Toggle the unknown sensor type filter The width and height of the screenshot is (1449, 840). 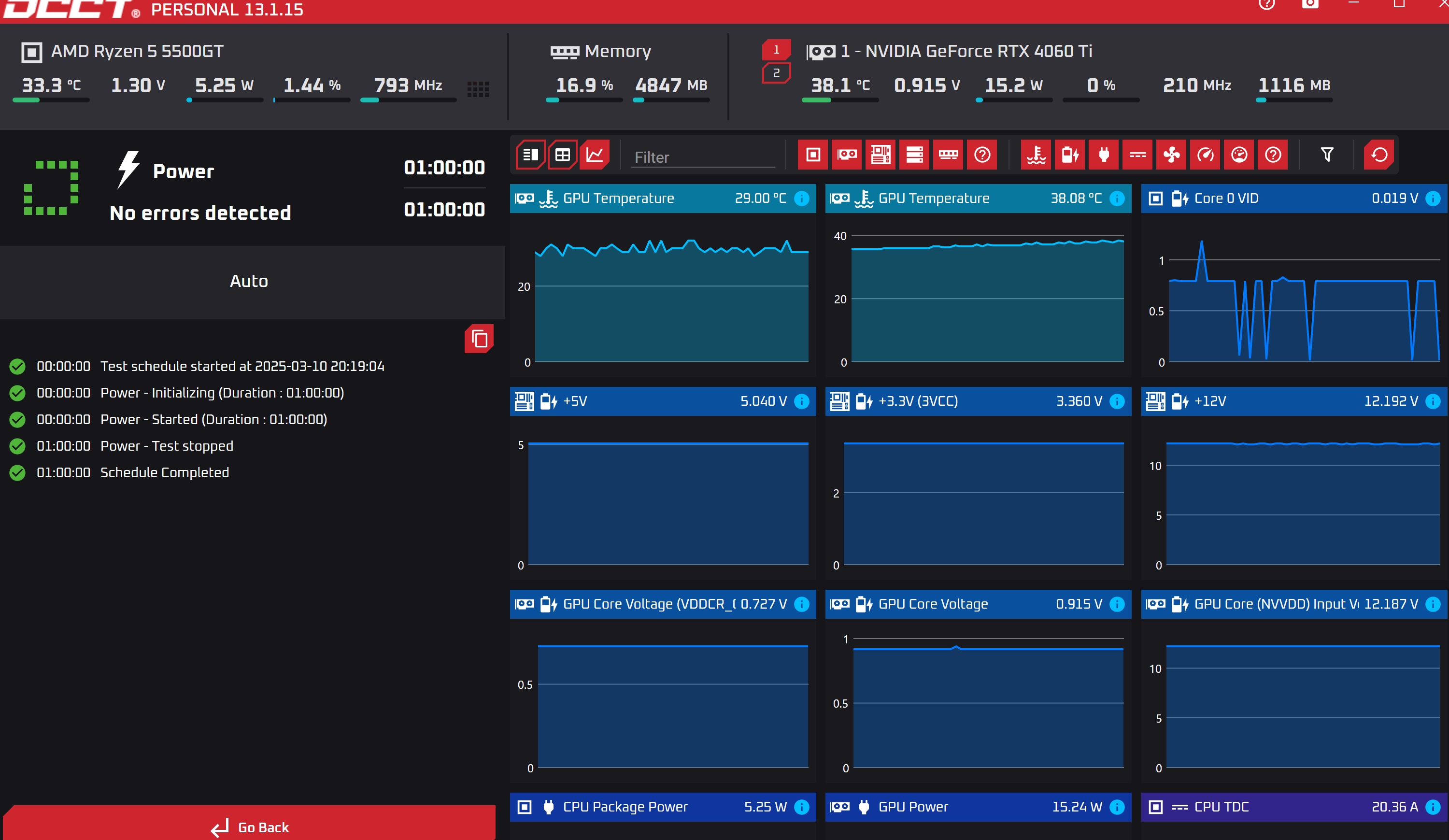tap(1273, 155)
